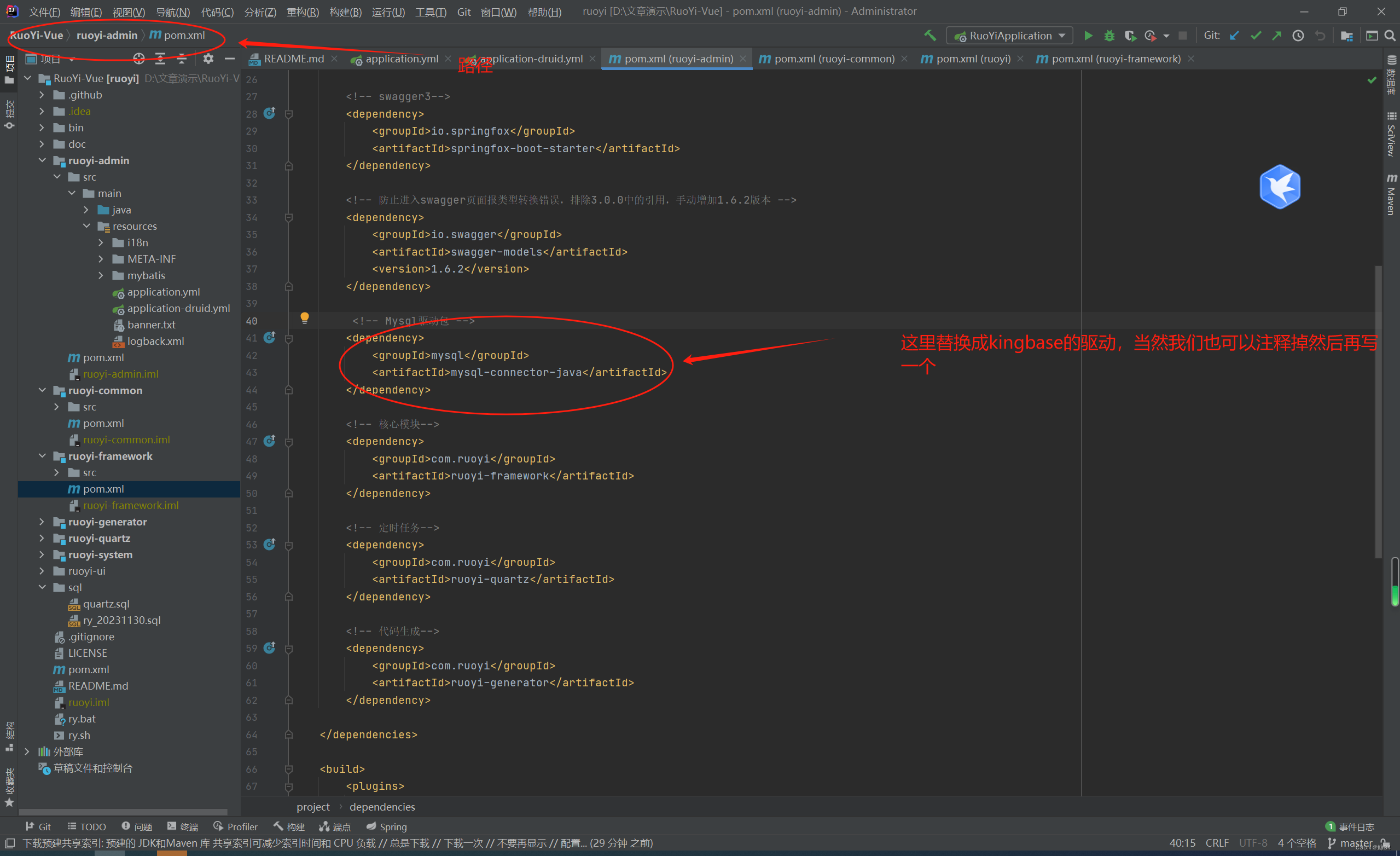Click the Git update project arrow
Screen dimensions: 1400x856
(1234, 36)
